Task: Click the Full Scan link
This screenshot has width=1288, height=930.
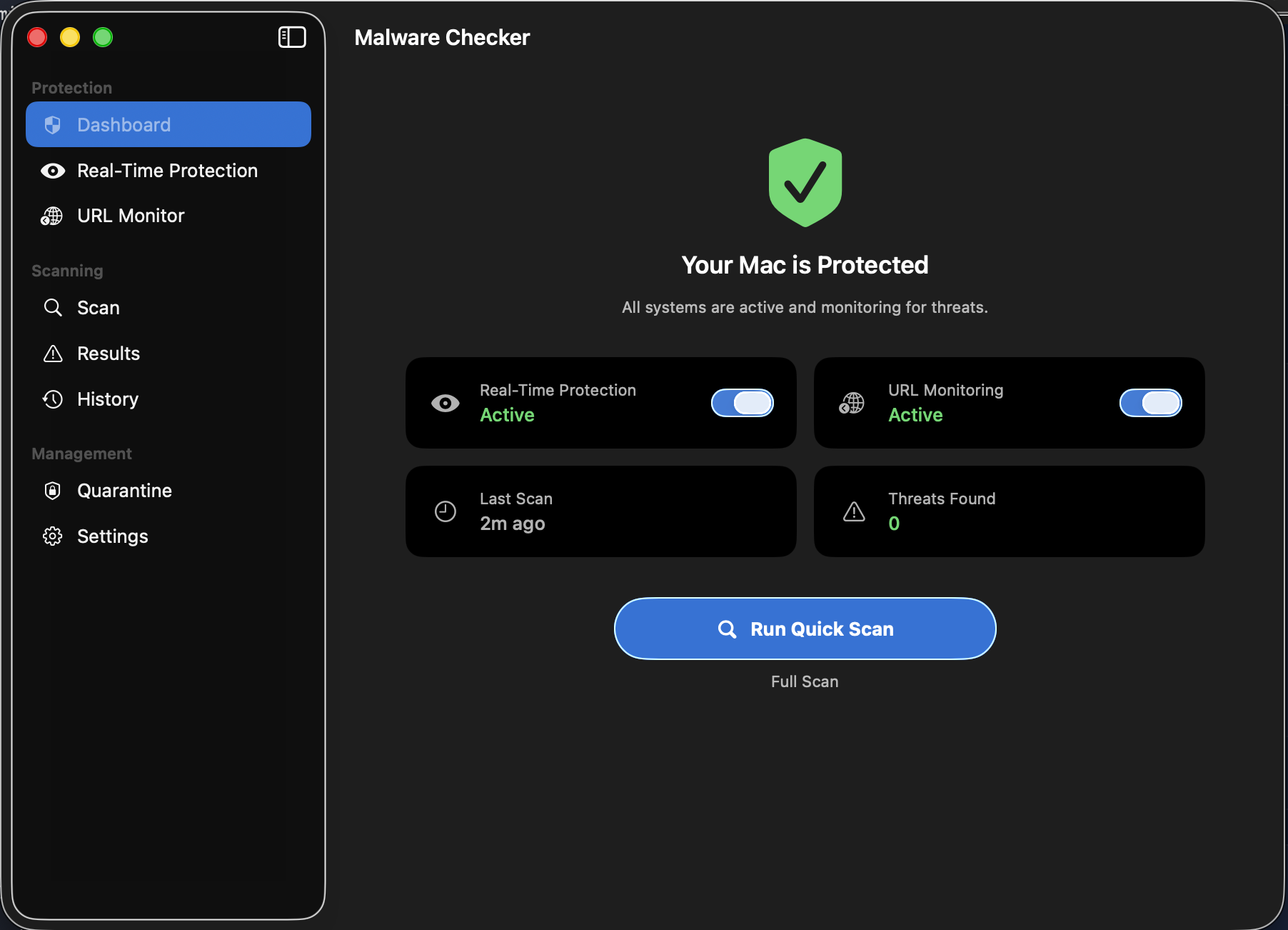Action: click(x=804, y=681)
